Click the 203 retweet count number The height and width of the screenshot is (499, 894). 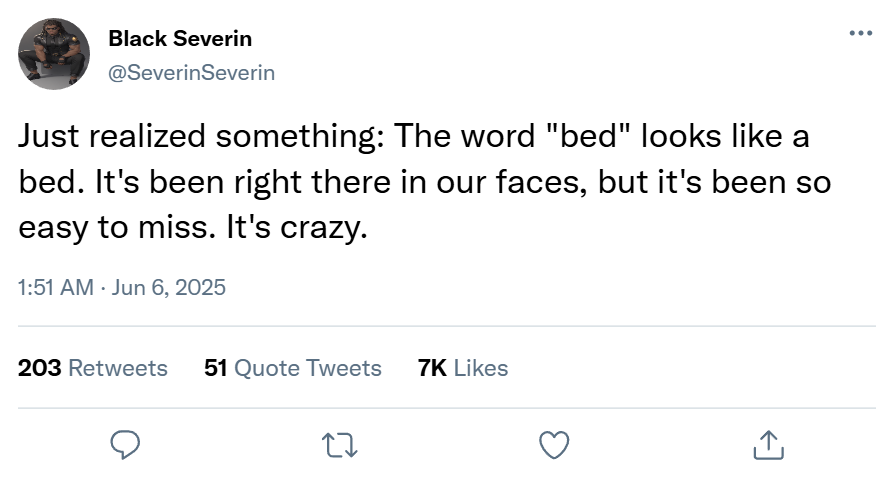point(40,368)
